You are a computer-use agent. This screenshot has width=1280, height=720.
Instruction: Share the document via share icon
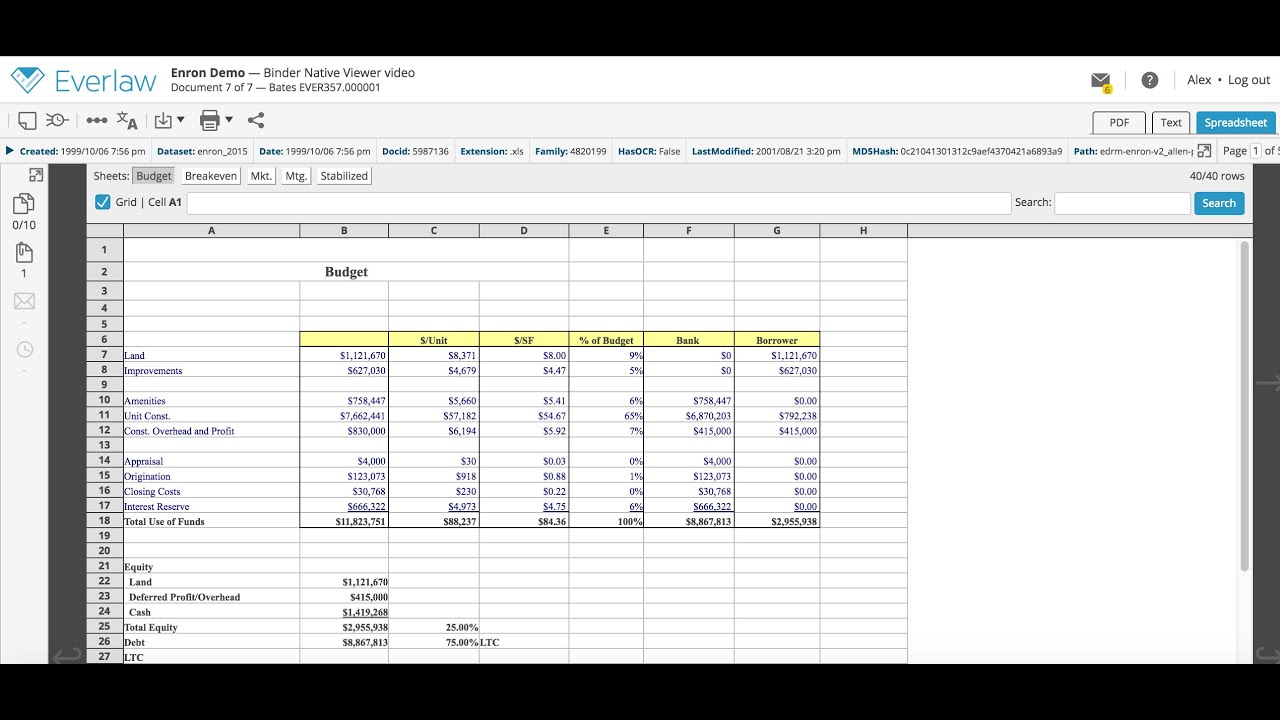tap(256, 120)
